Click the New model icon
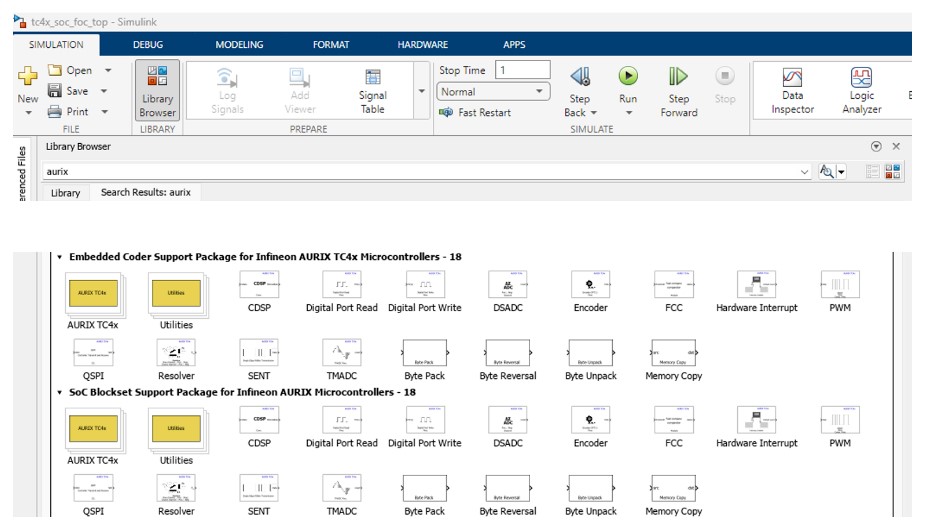The height and width of the screenshot is (531, 928). click(x=27, y=76)
